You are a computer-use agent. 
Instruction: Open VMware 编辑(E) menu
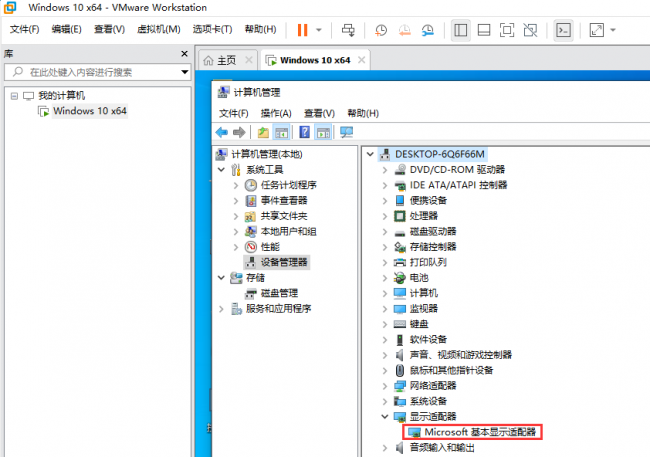[66, 29]
